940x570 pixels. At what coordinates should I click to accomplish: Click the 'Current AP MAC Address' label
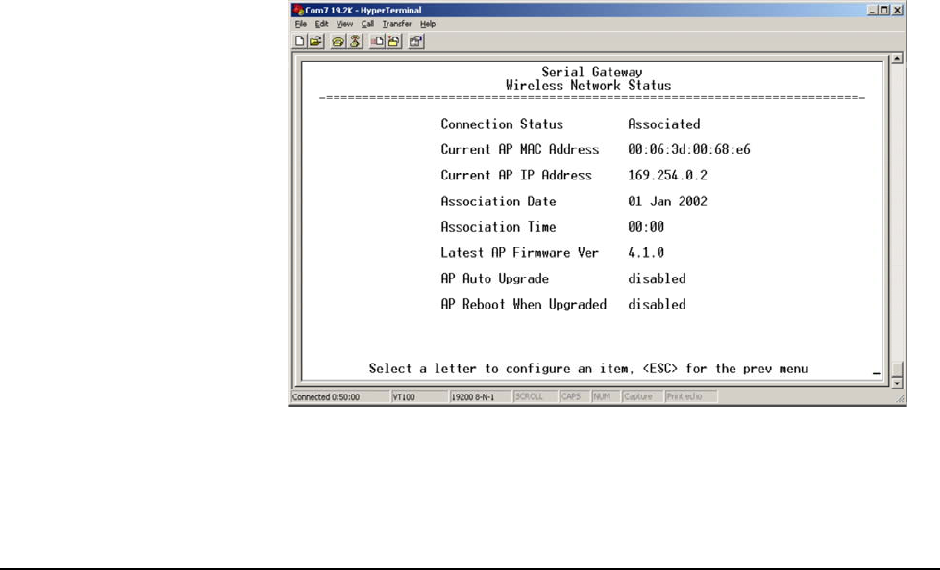point(520,149)
